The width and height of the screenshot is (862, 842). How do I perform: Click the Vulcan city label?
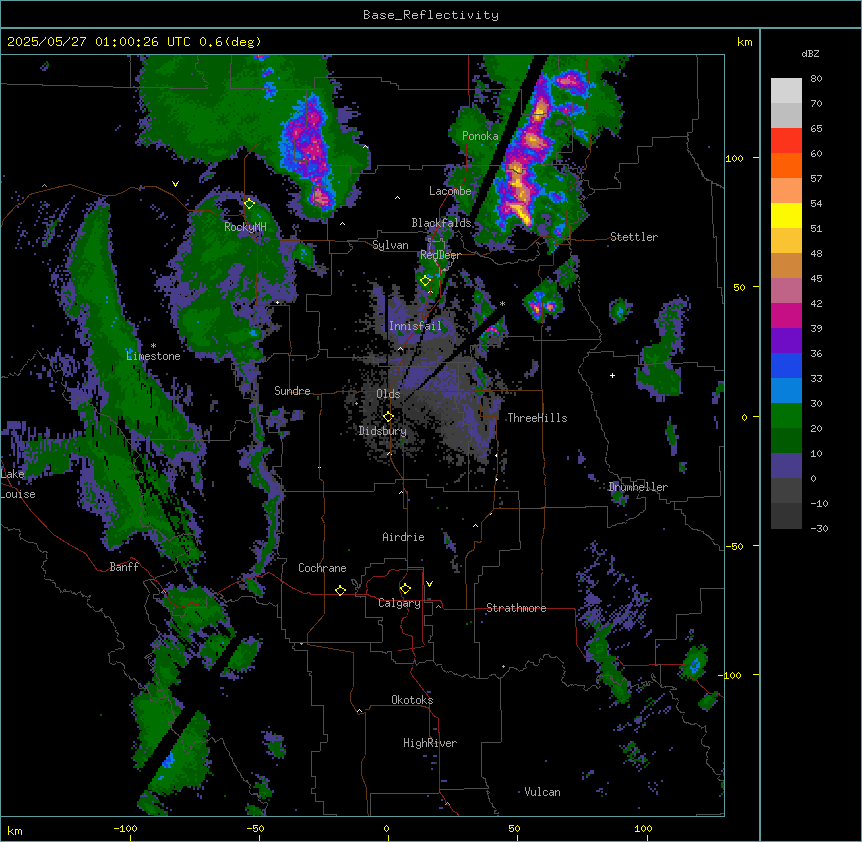(543, 792)
